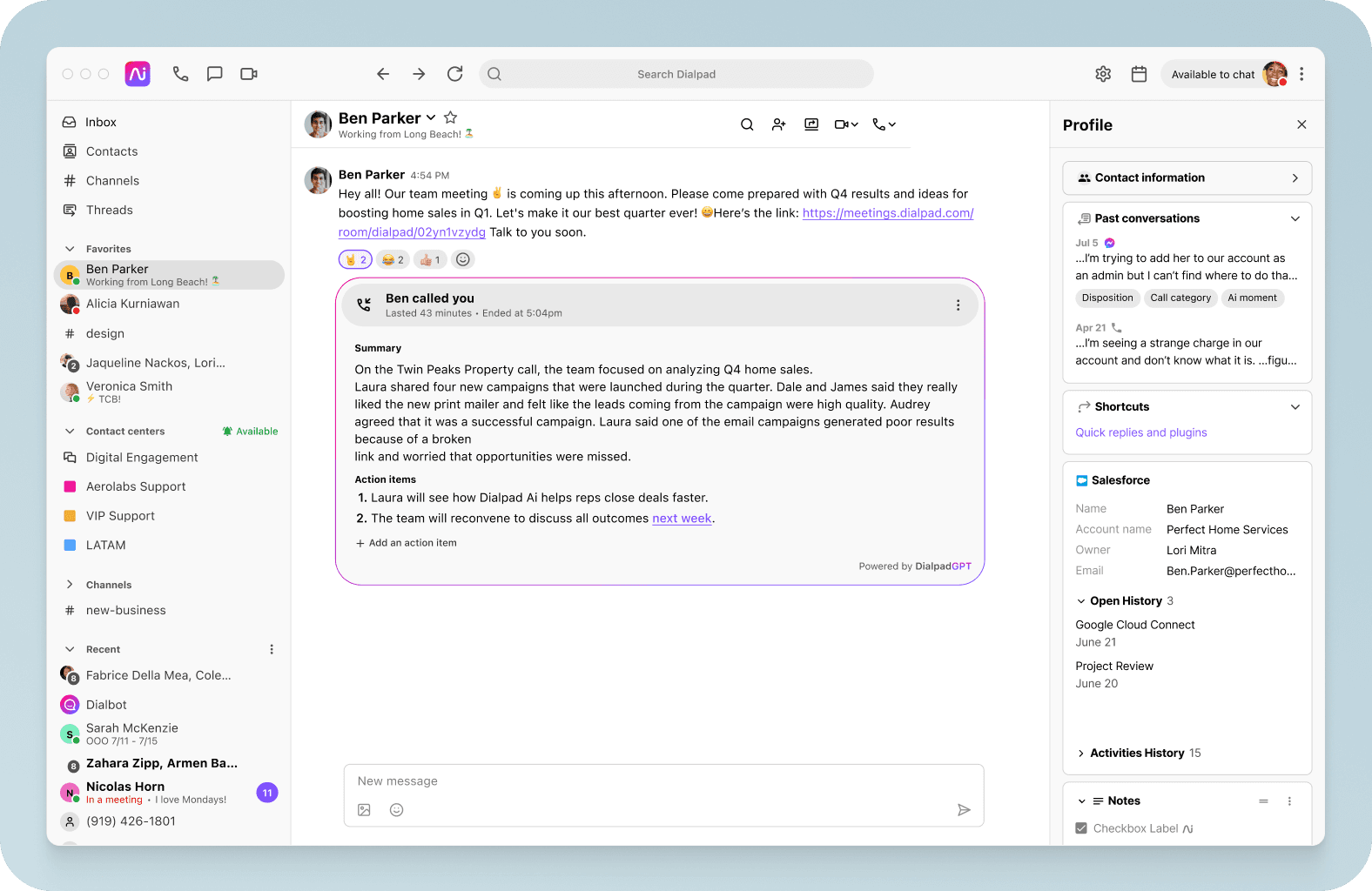Click the Search Dialpad field

pyautogui.click(x=676, y=74)
